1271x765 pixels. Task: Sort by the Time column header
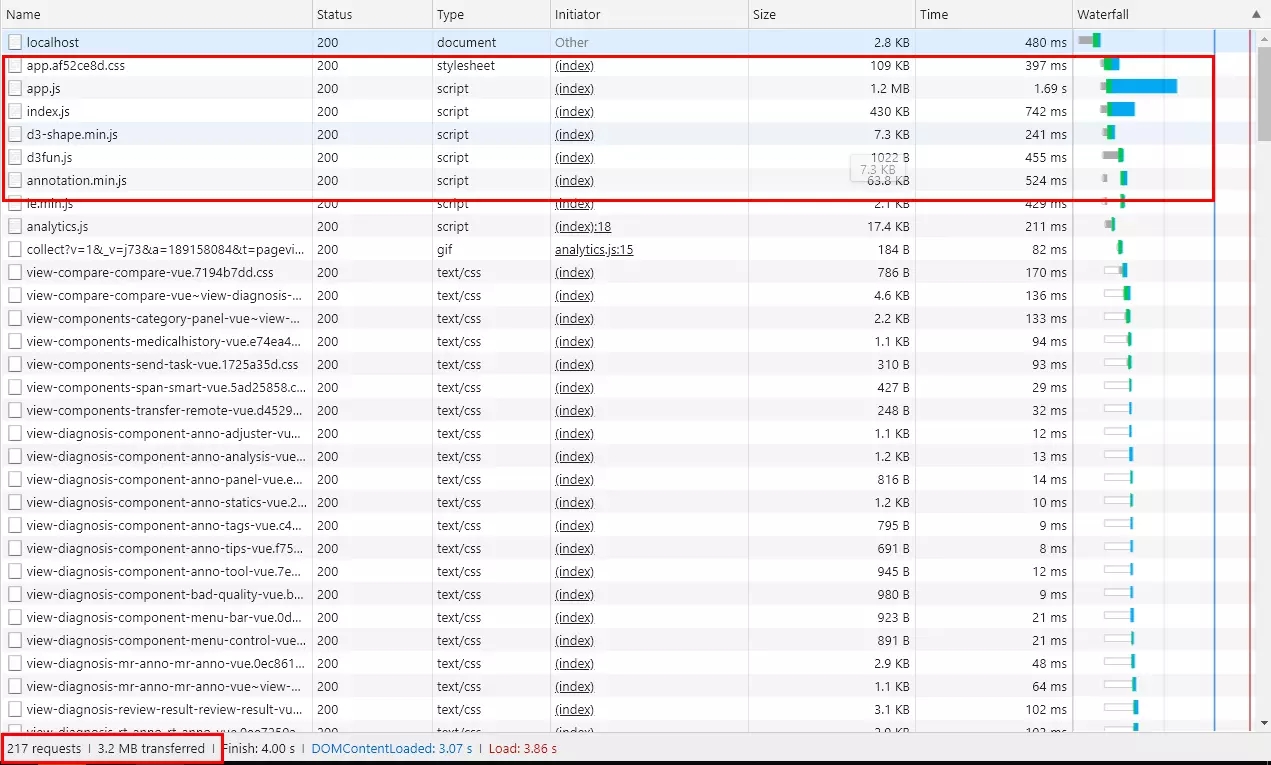coord(934,15)
